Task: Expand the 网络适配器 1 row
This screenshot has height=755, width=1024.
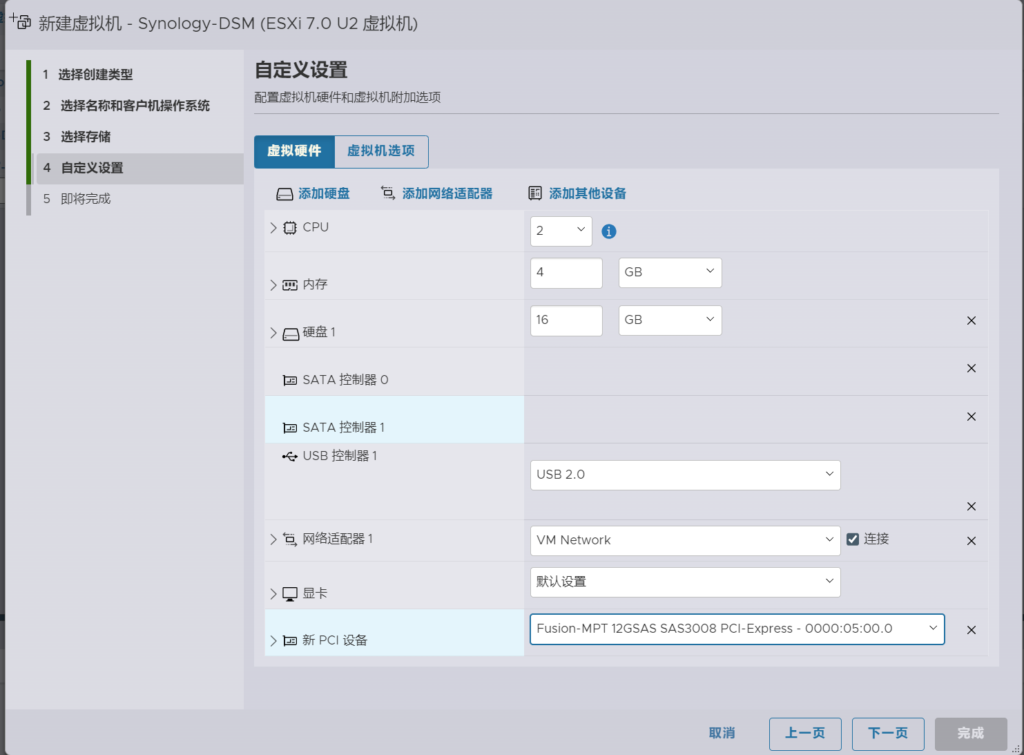Action: pyautogui.click(x=273, y=539)
